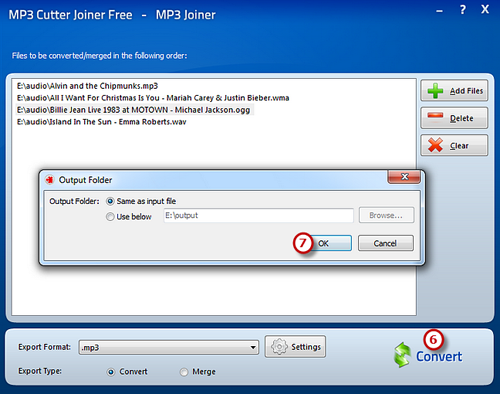Click the Browse... button

[386, 215]
